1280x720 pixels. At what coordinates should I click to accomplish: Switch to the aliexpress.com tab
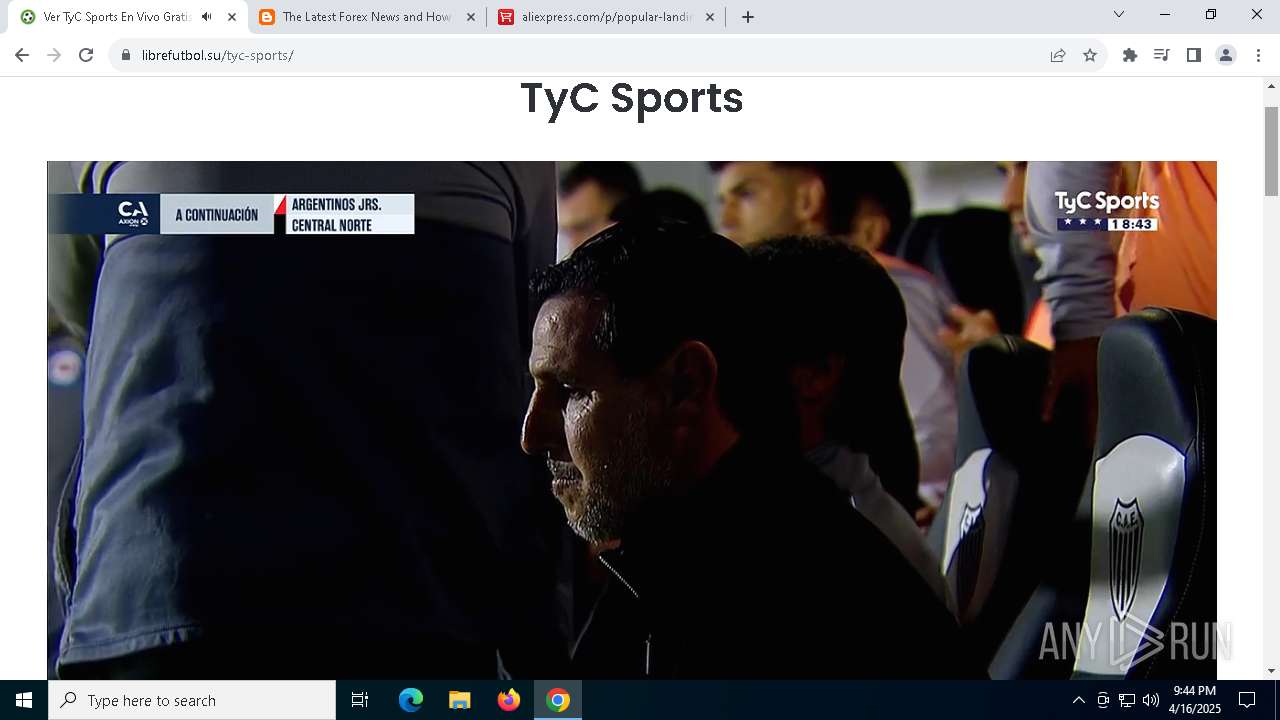pyautogui.click(x=607, y=17)
